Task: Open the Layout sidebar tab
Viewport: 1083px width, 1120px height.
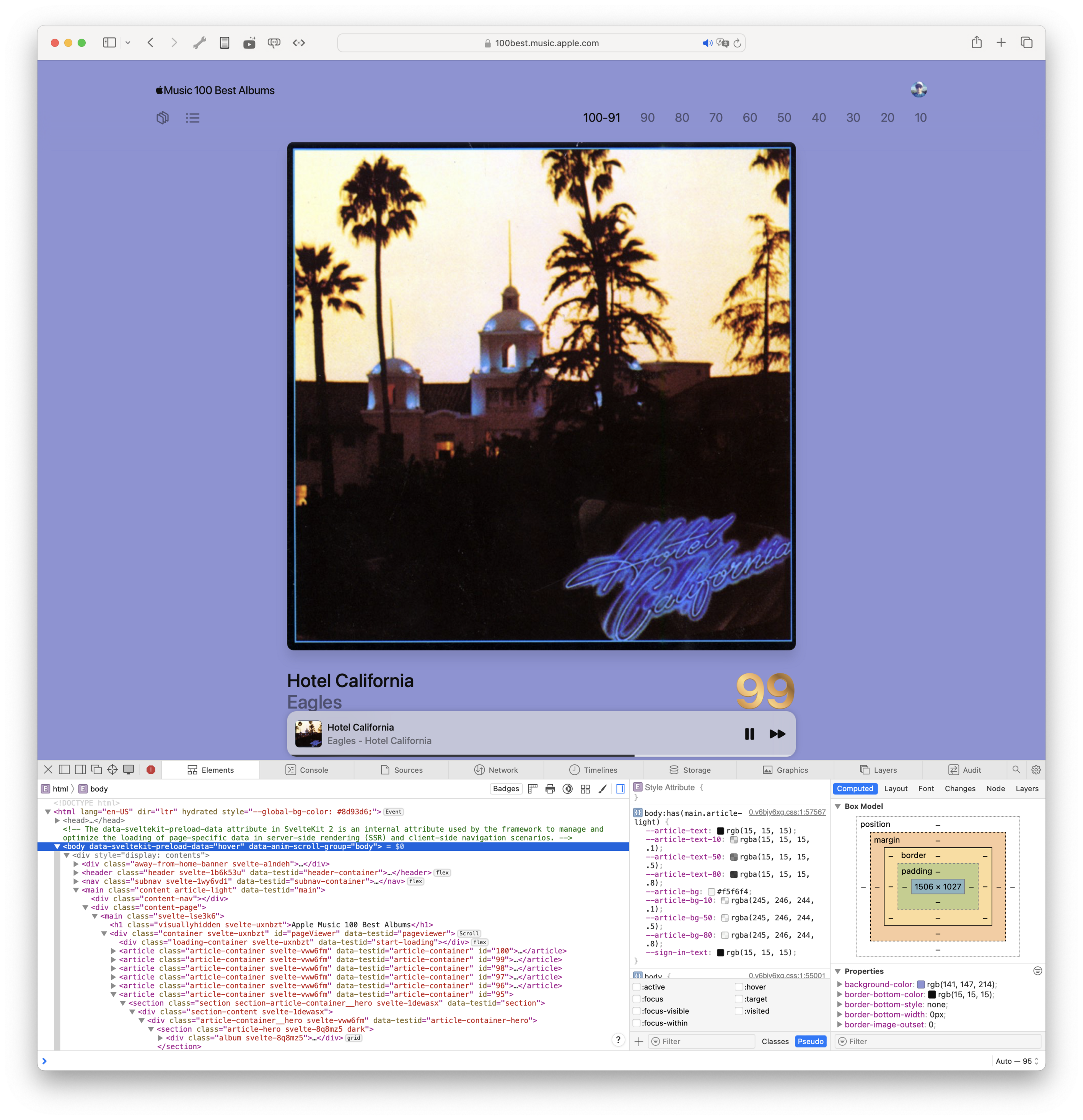Action: tap(896, 788)
